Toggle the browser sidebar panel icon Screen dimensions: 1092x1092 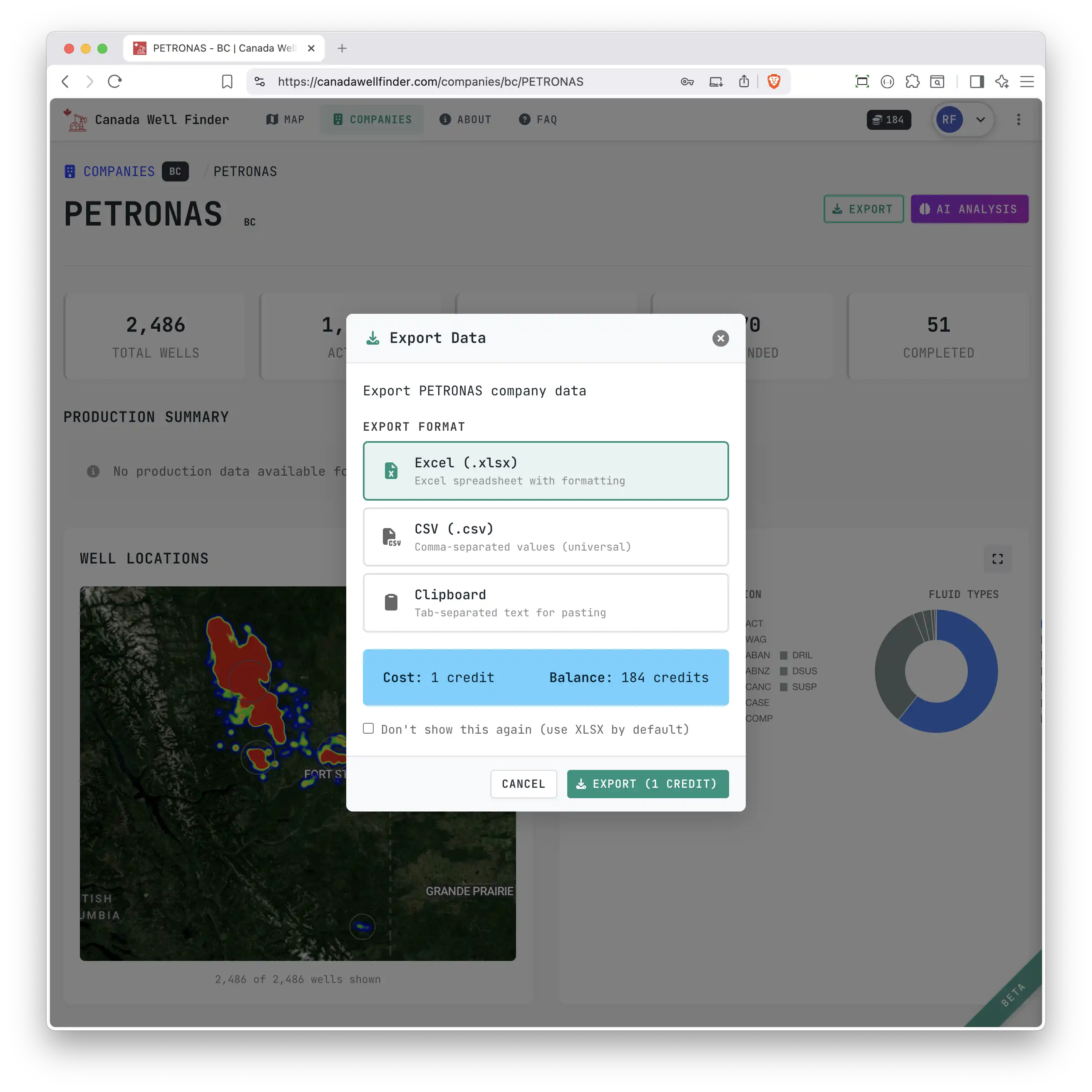coord(977,82)
